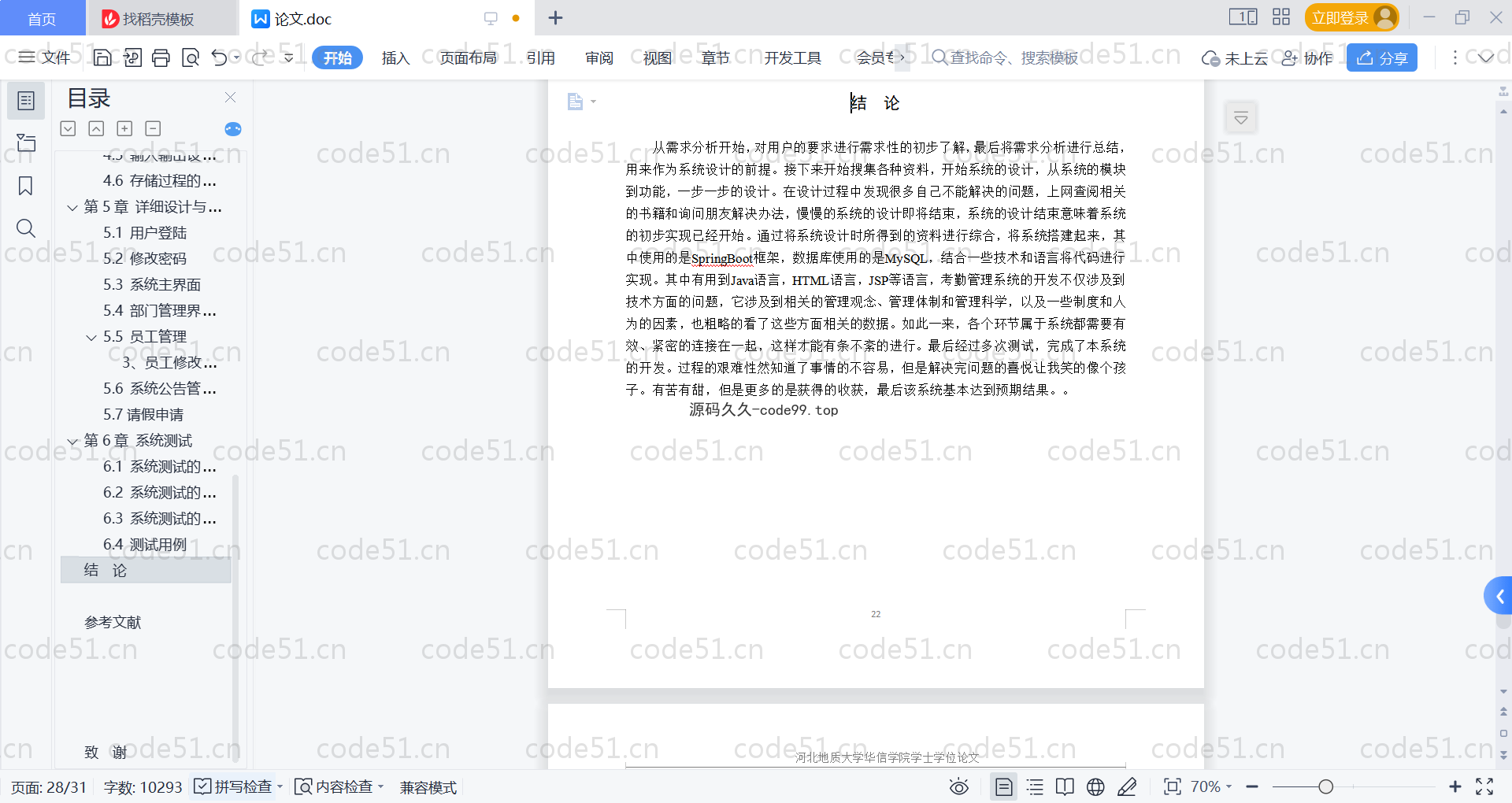Viewport: 1512px width, 803px height.
Task: Click the page icon beside the 结论 heading
Action: [x=576, y=102]
